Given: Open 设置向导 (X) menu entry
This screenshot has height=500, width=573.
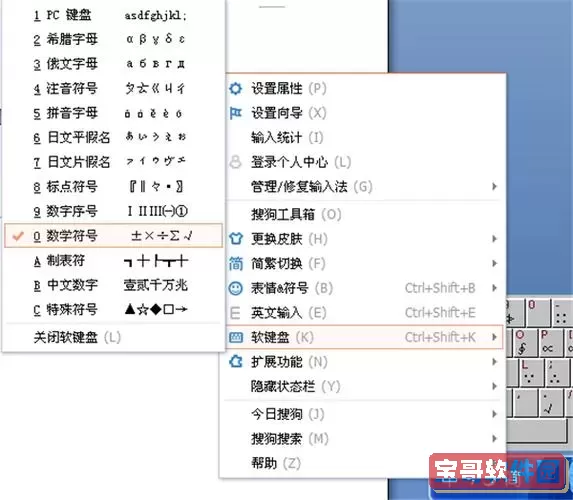Looking at the screenshot, I should [x=364, y=113].
